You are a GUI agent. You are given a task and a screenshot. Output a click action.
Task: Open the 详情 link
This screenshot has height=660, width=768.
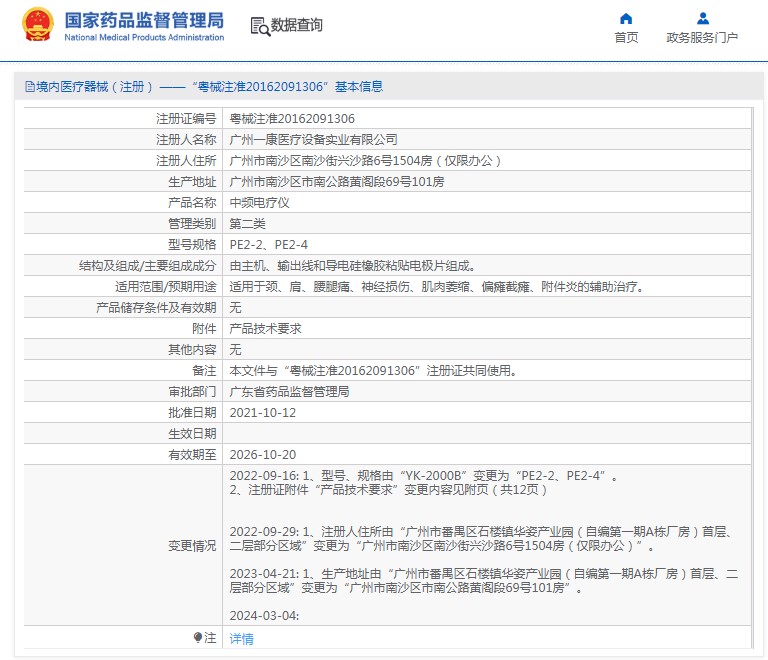pyautogui.click(x=241, y=638)
